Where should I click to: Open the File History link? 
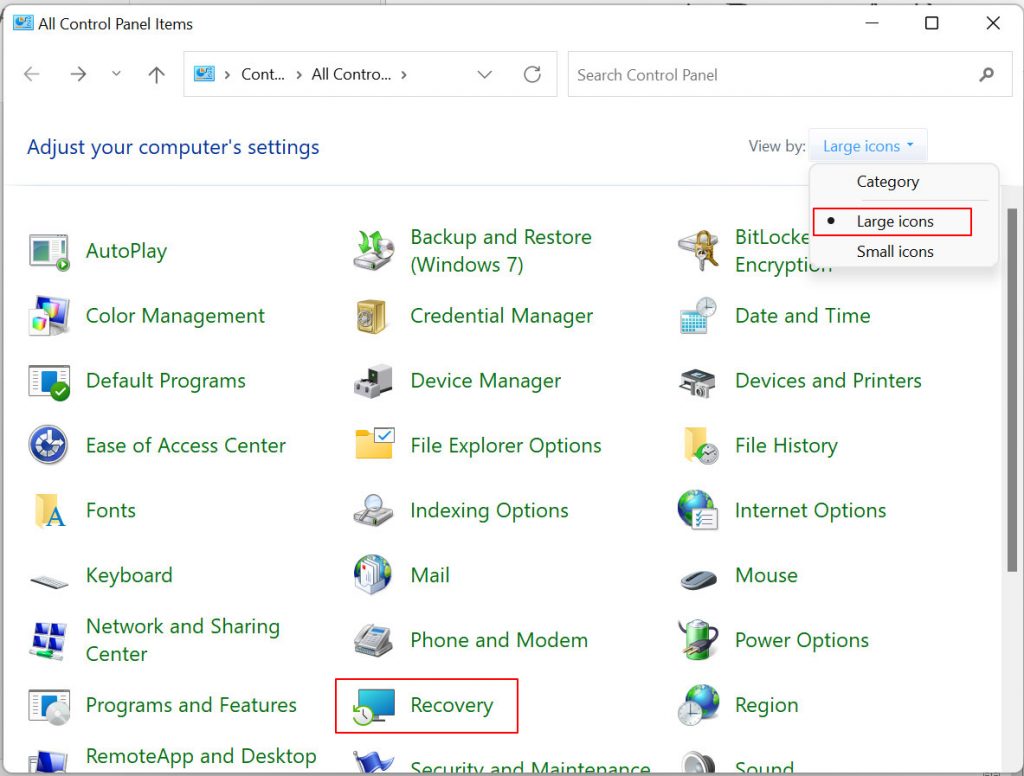[x=786, y=445]
